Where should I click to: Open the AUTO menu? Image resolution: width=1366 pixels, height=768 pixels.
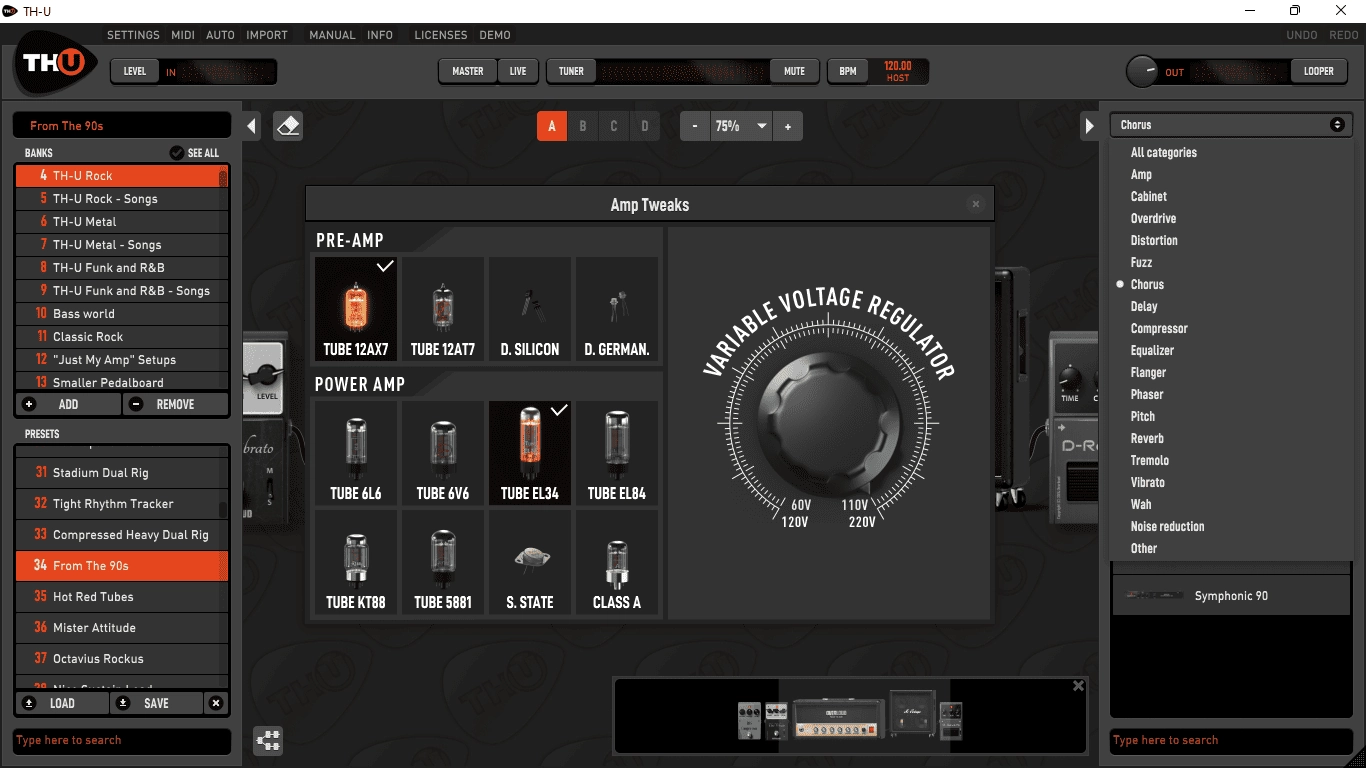coord(220,35)
